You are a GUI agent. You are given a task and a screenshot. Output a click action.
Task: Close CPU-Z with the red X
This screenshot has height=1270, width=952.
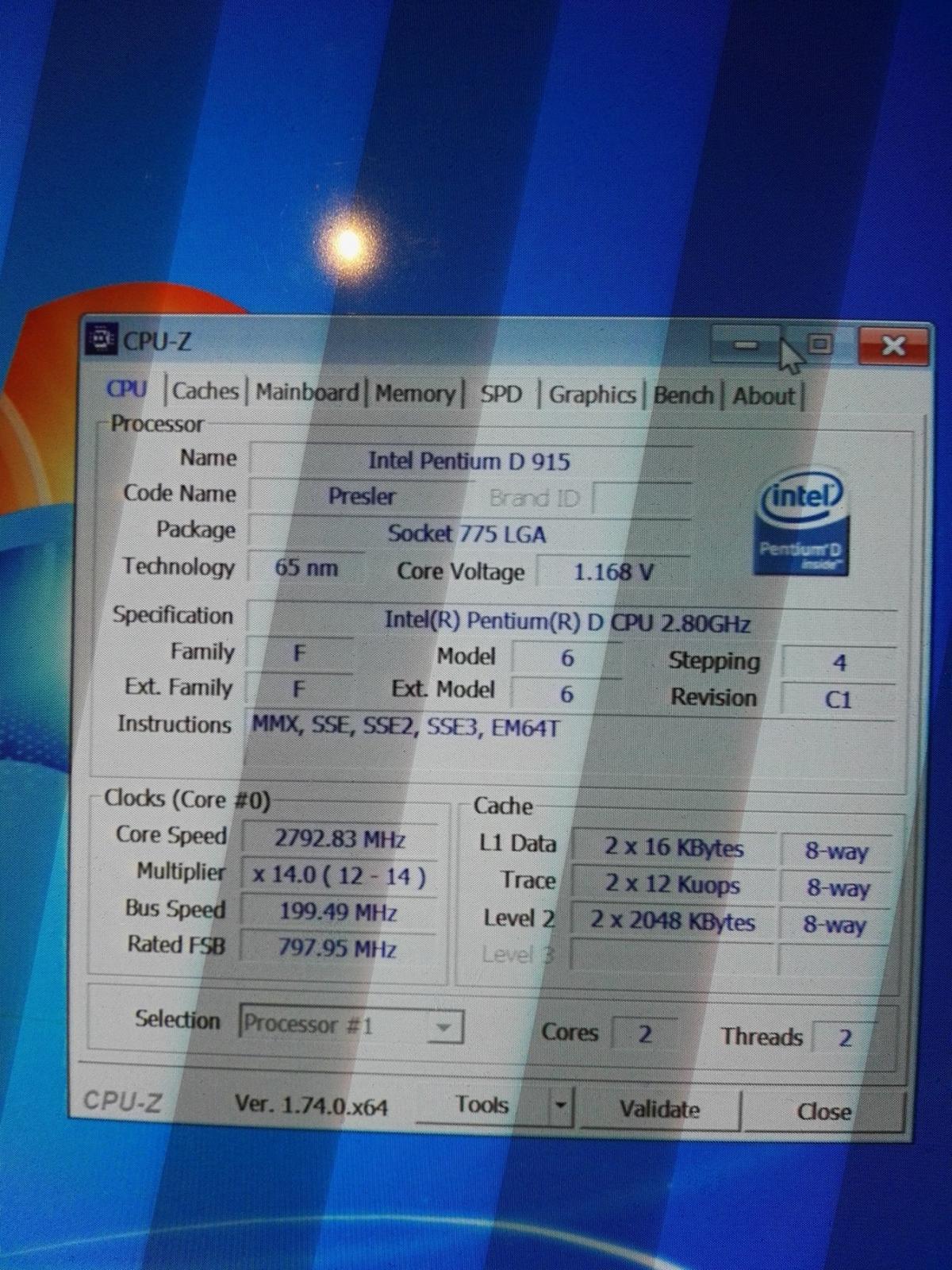click(x=893, y=346)
